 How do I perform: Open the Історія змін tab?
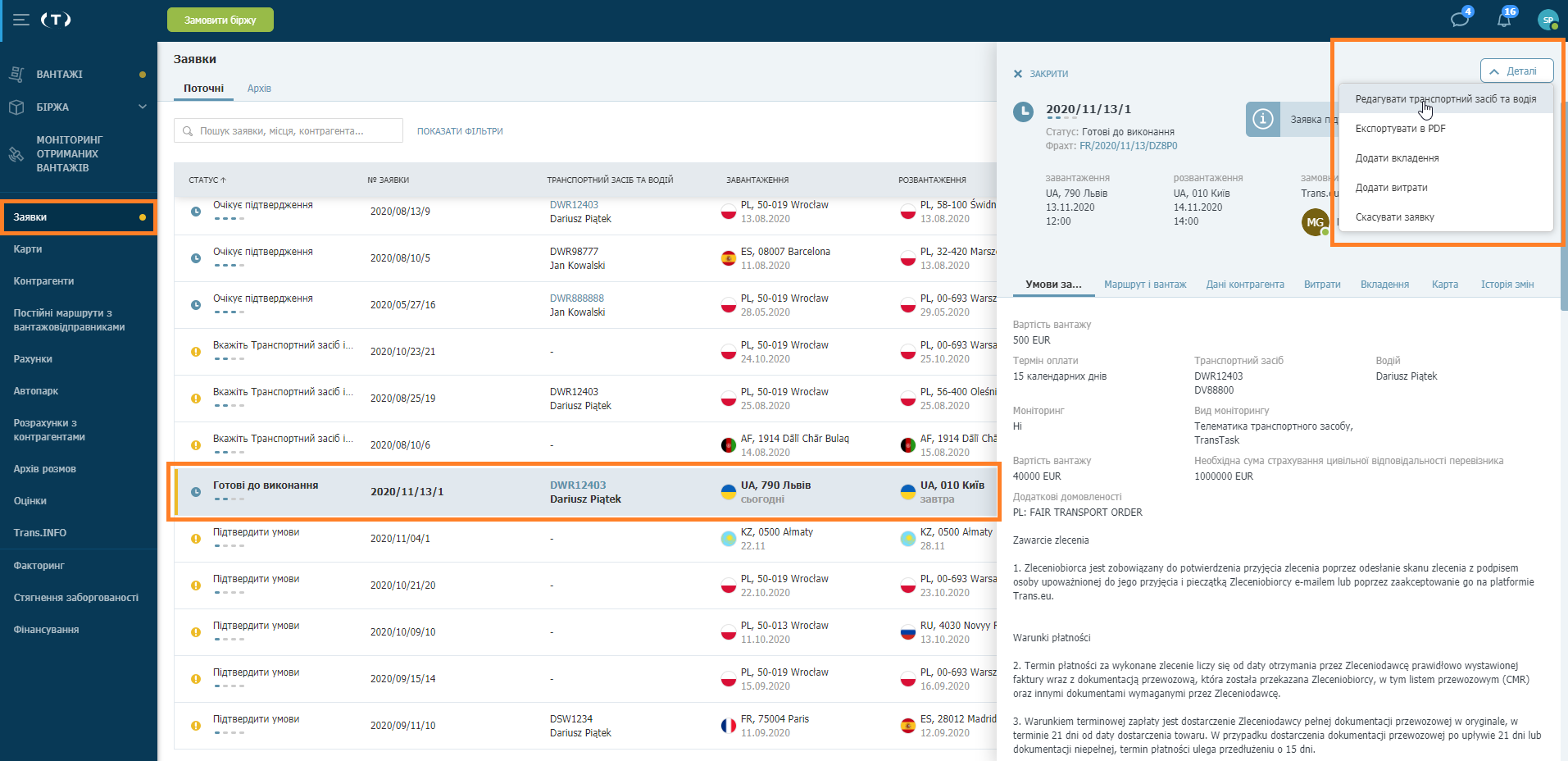click(x=1507, y=285)
